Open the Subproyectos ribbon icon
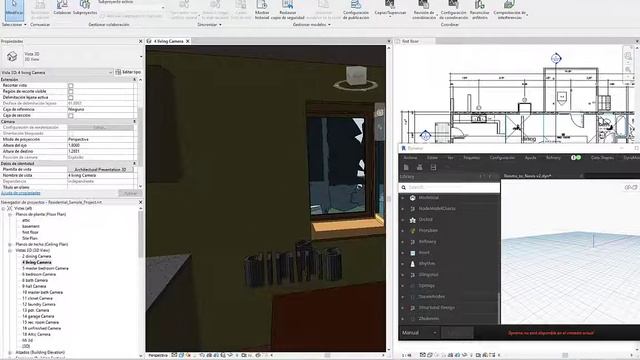 pos(85,7)
